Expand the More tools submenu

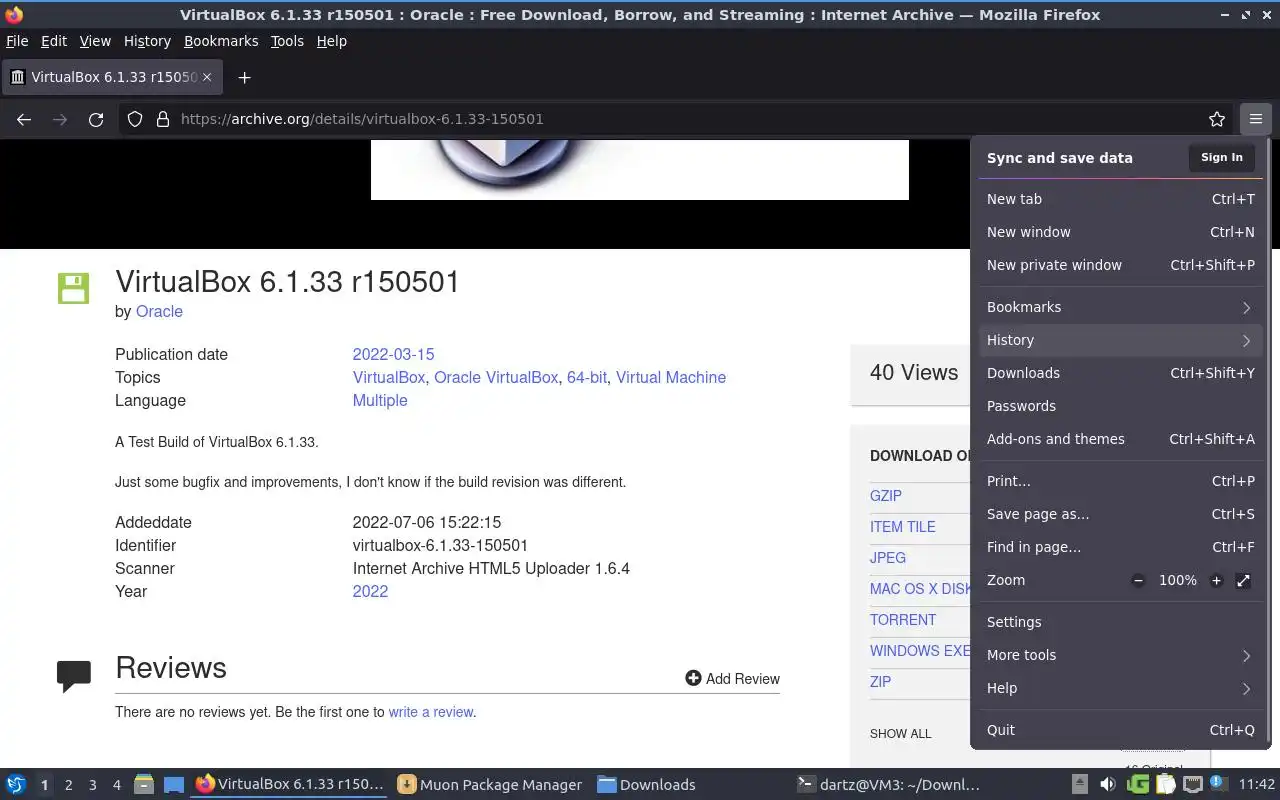1120,655
